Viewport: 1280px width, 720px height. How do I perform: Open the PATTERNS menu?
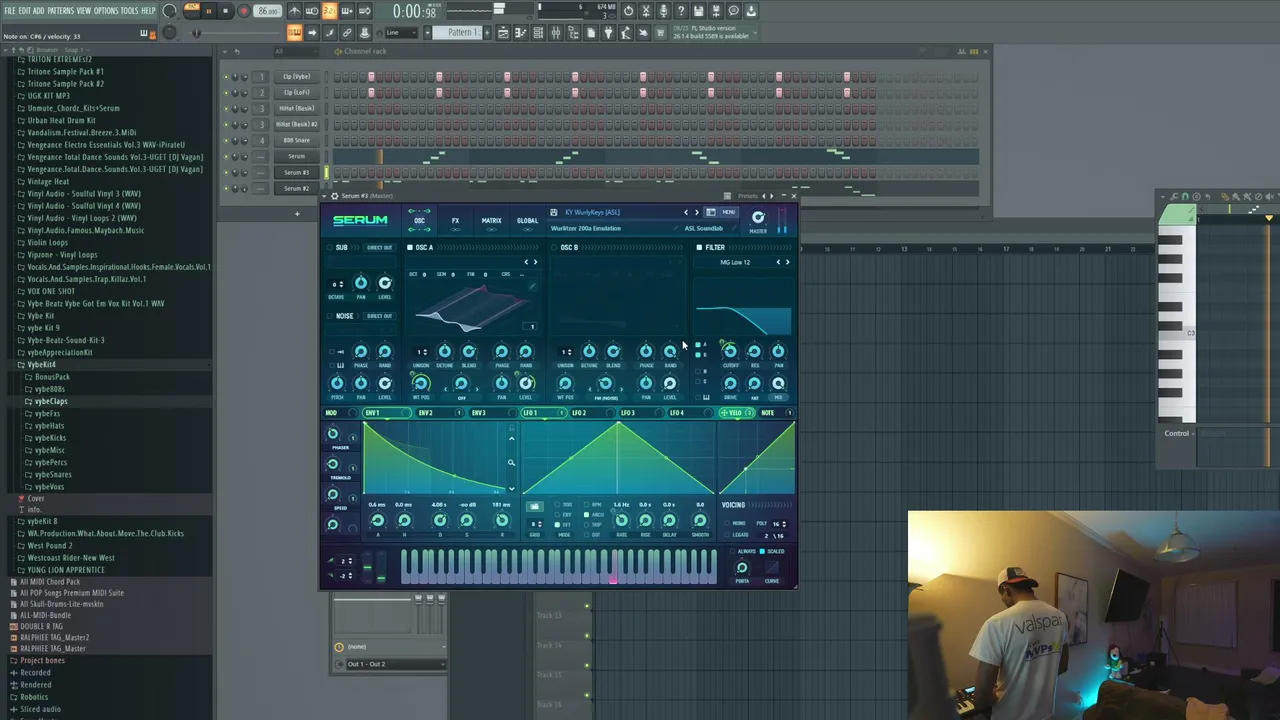(x=60, y=11)
